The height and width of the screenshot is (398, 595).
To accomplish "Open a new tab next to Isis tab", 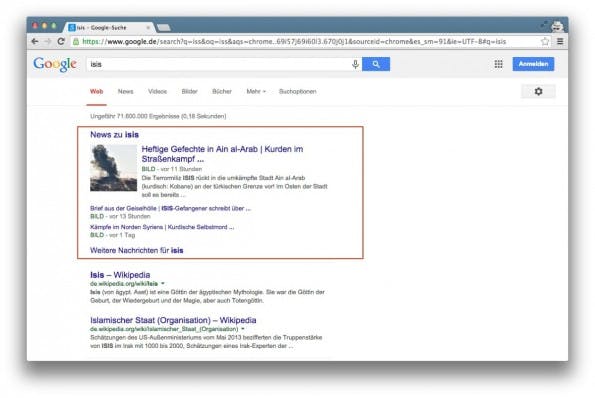I will pos(164,28).
